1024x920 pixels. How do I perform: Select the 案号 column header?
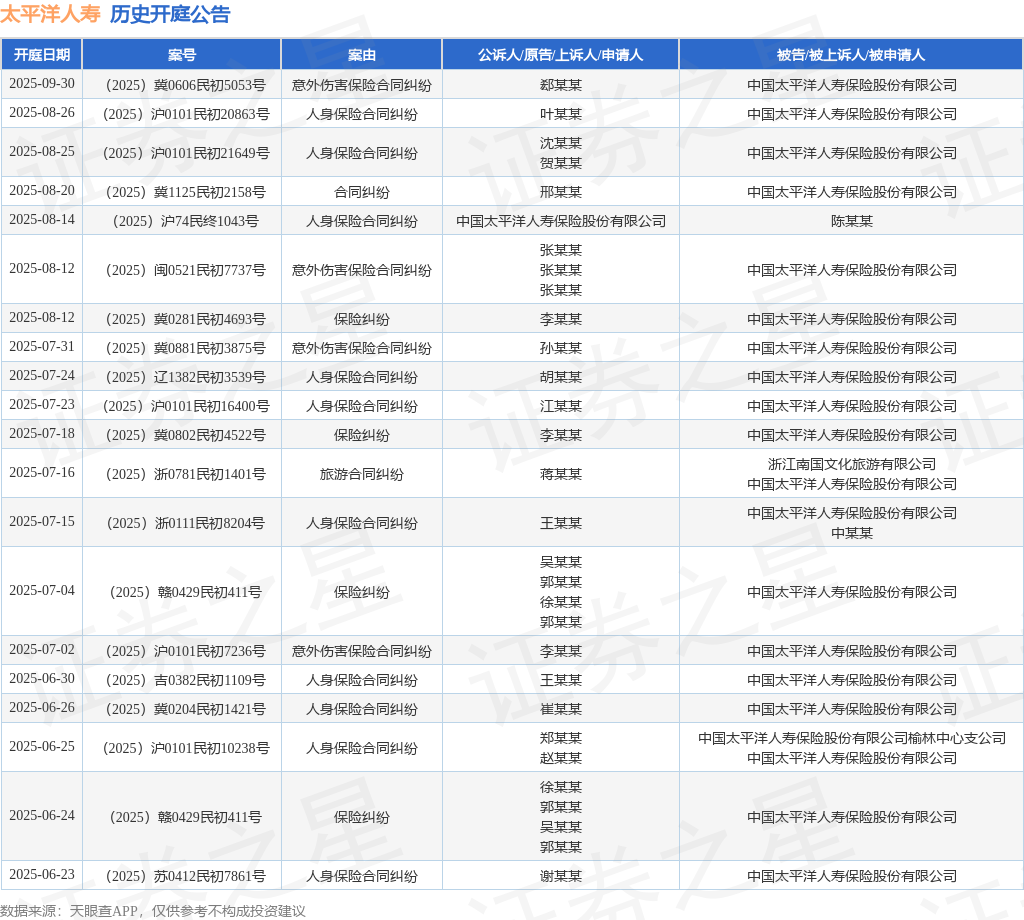(182, 55)
